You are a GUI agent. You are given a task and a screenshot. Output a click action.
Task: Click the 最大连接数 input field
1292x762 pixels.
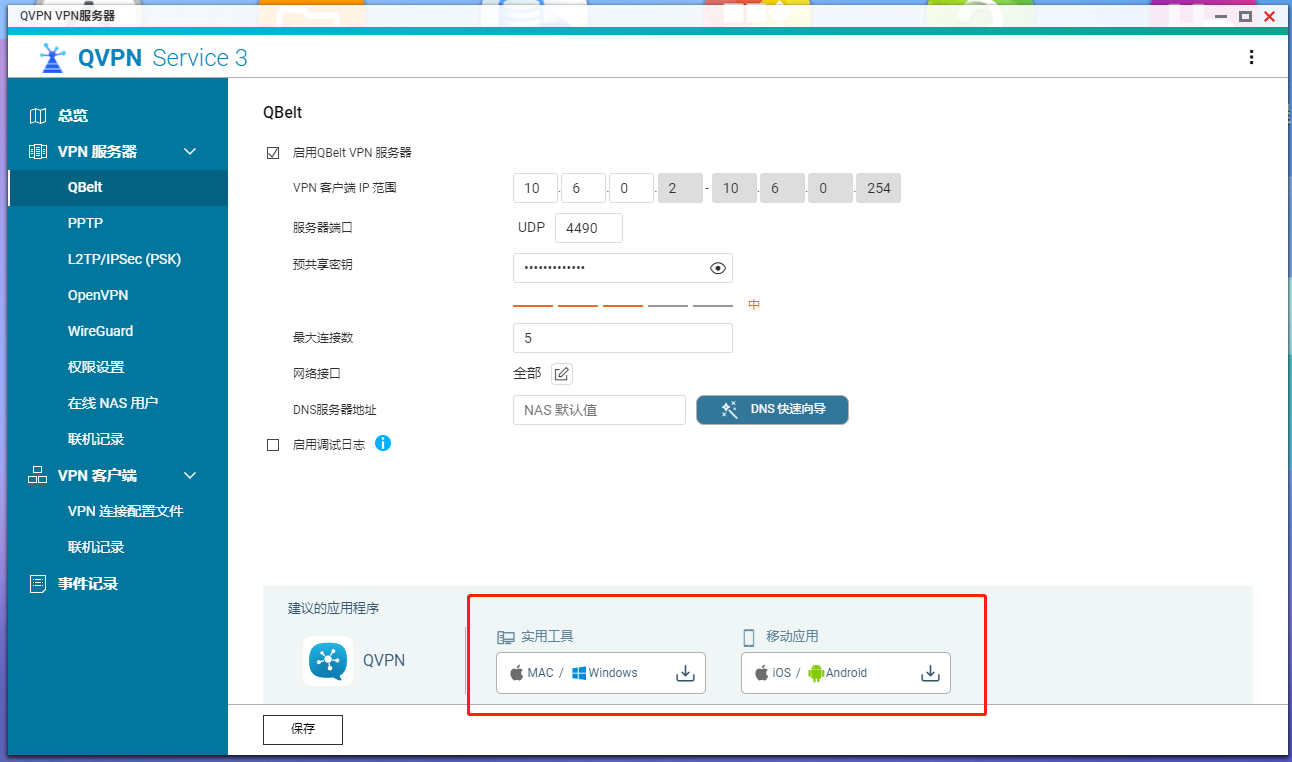point(622,338)
